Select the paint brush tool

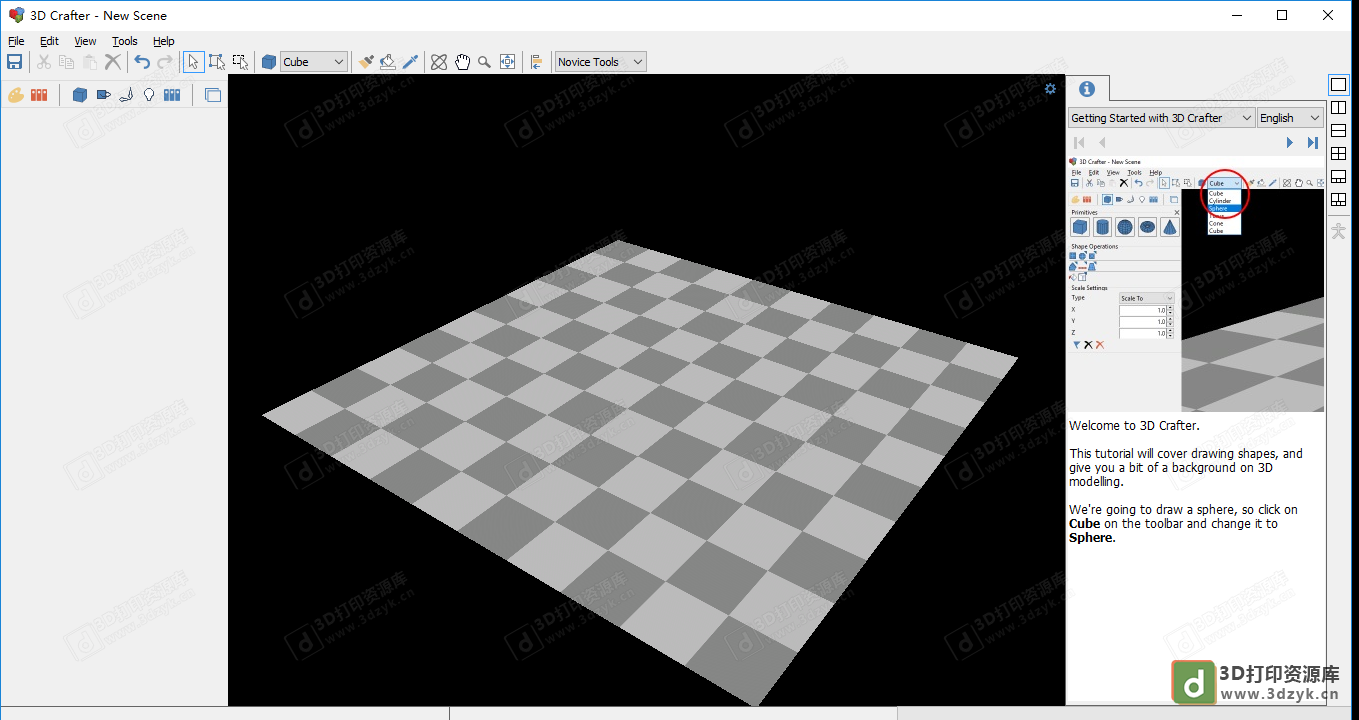point(366,62)
